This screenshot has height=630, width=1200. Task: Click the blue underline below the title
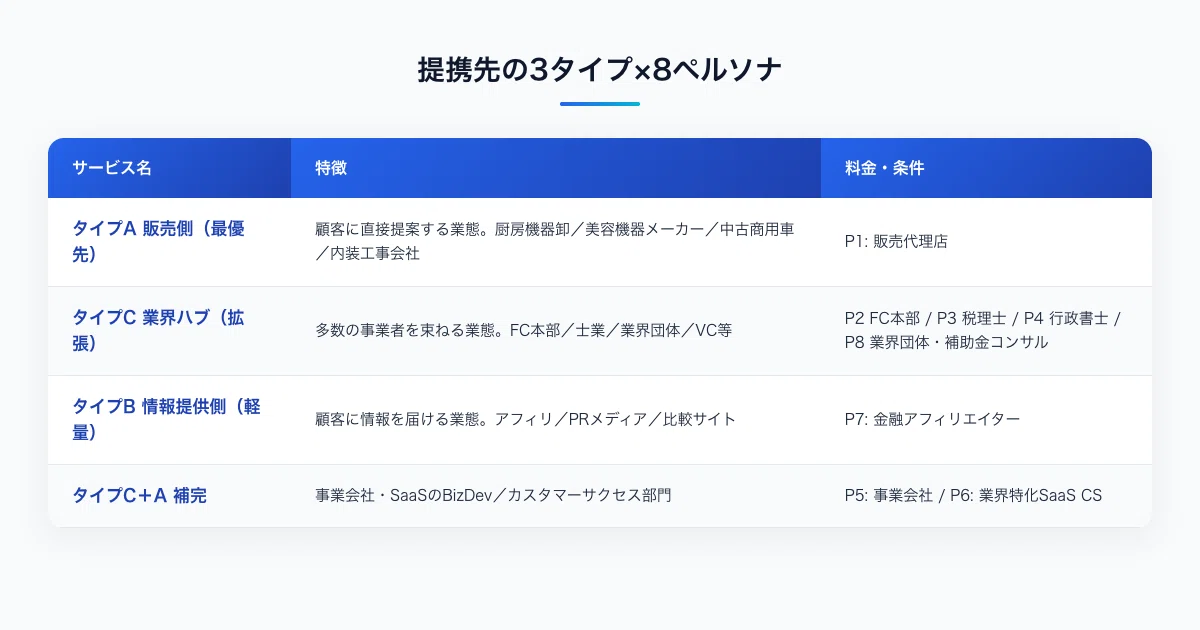point(599,103)
